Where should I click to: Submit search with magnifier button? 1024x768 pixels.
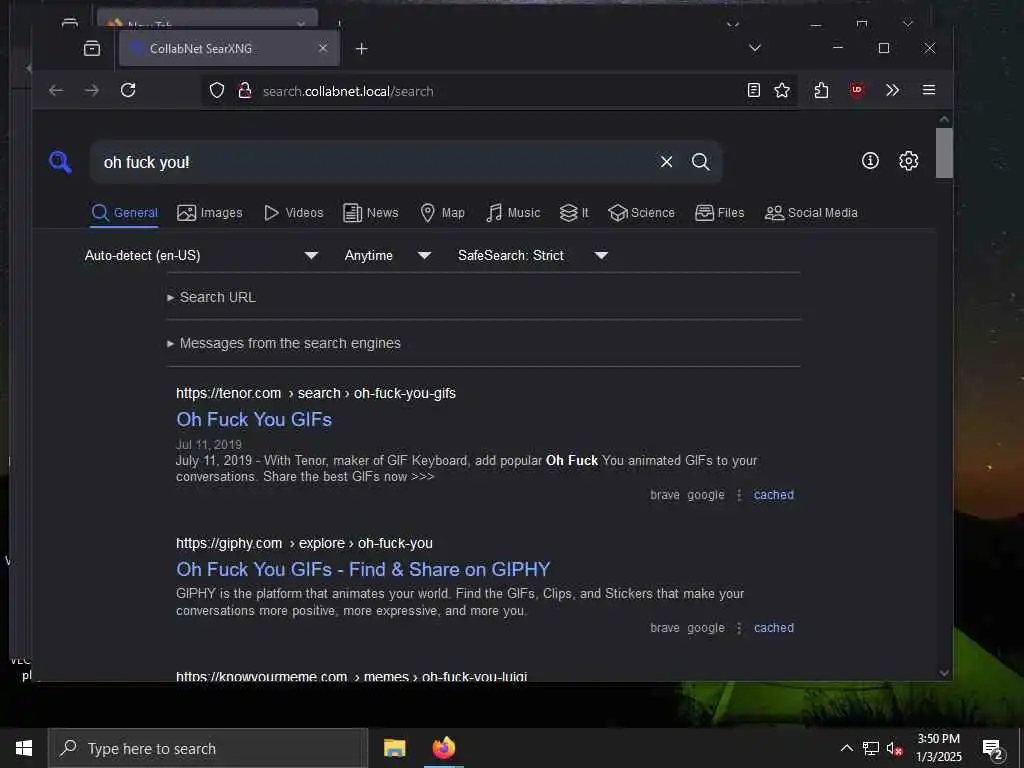(x=701, y=162)
